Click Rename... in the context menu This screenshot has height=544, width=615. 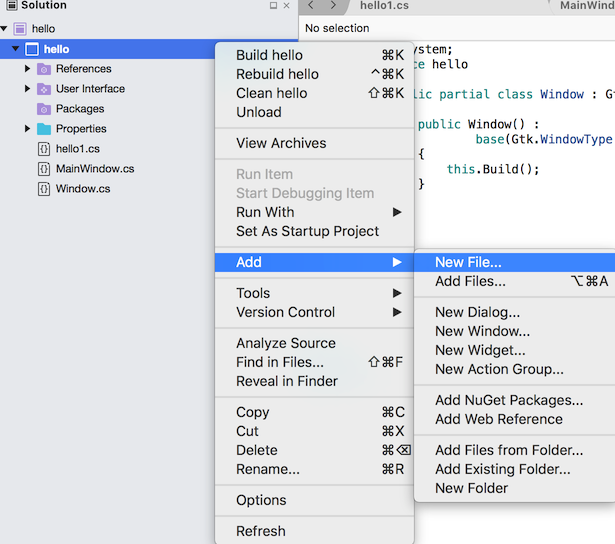coord(267,469)
